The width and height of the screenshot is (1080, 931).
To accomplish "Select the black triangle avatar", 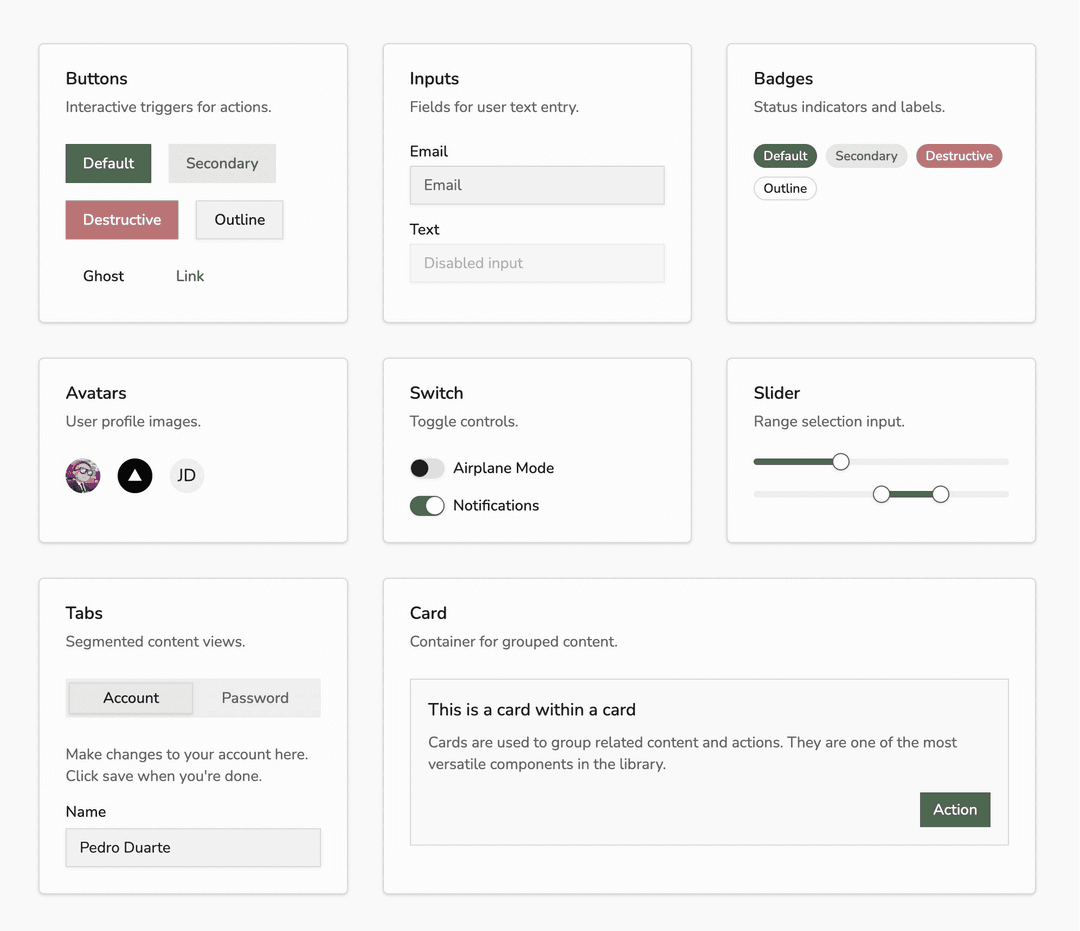I will (x=134, y=476).
